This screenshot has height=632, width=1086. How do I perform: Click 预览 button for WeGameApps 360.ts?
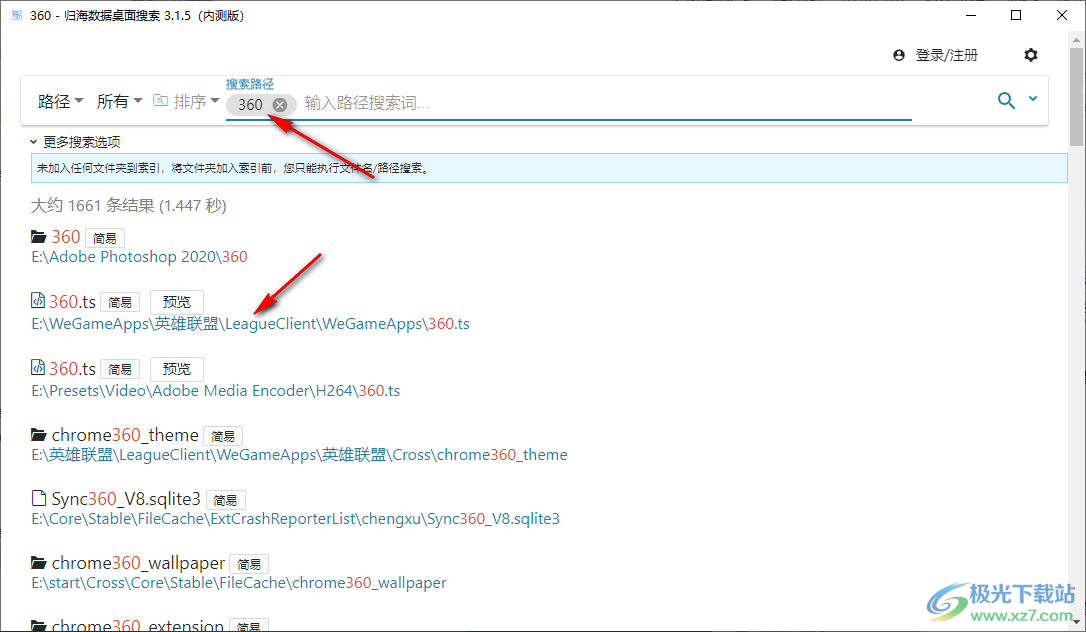pyautogui.click(x=177, y=302)
